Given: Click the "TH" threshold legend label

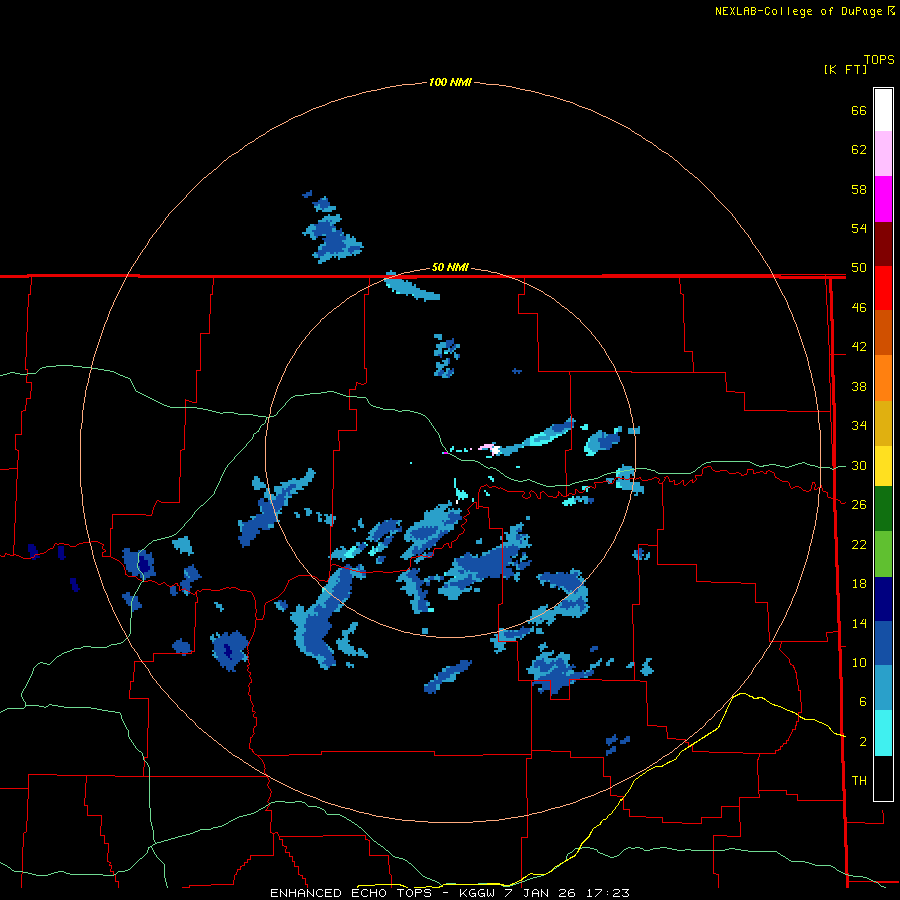Looking at the screenshot, I should (x=859, y=781).
